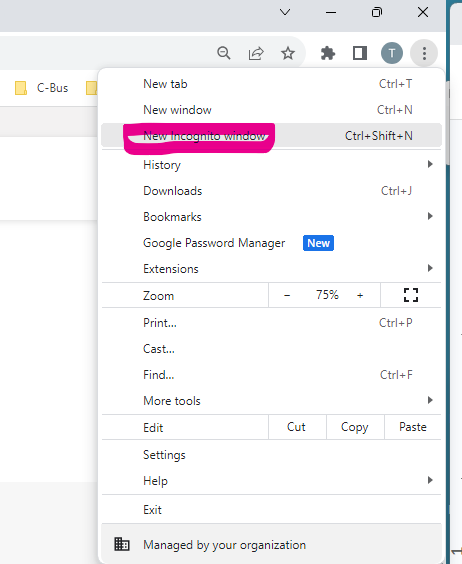Select New window menu item
462x564 pixels.
click(x=271, y=110)
